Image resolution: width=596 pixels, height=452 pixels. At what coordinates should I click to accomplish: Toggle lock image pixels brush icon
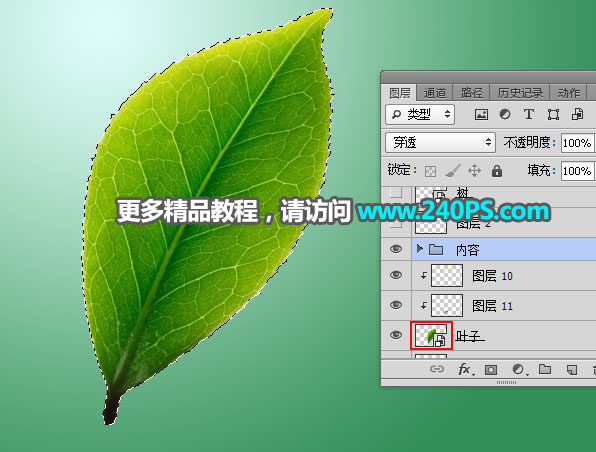click(x=453, y=171)
